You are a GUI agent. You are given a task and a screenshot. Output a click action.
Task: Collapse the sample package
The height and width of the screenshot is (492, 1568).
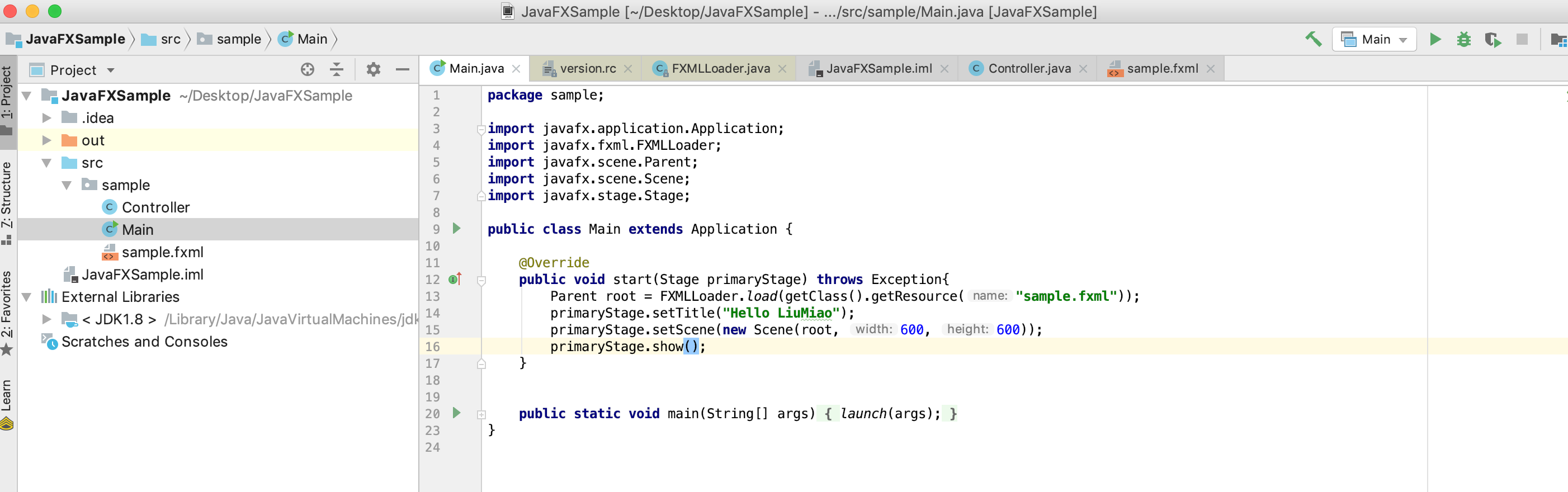coord(67,185)
